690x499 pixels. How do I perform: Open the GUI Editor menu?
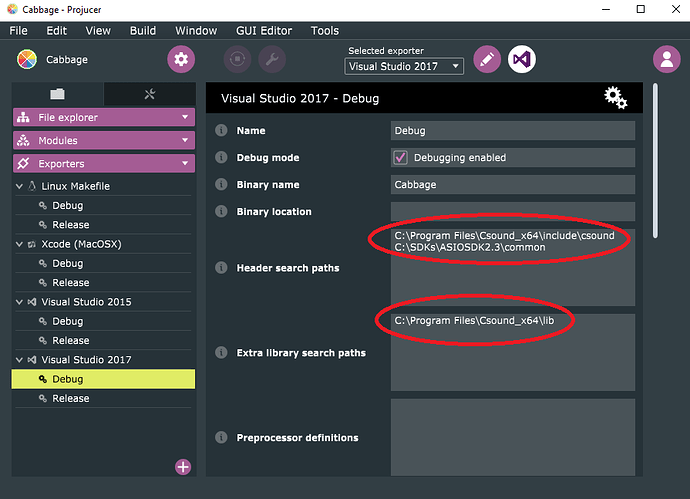(264, 31)
